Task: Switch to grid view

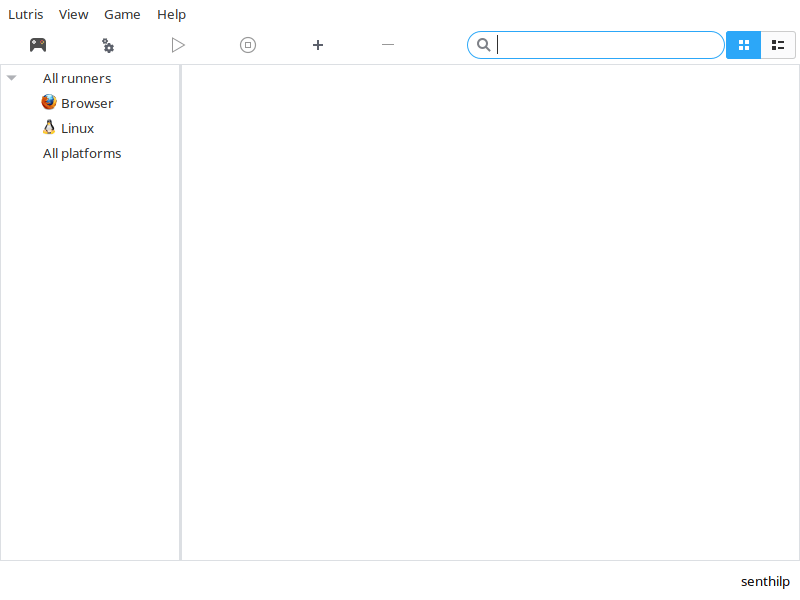Action: (x=743, y=45)
